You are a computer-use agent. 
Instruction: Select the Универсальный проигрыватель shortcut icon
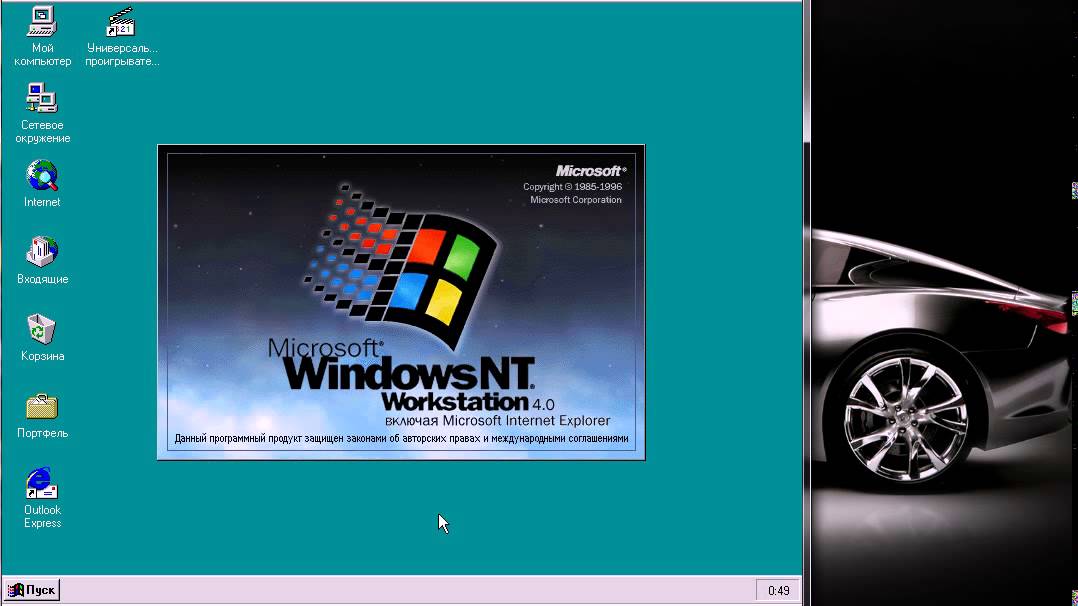pos(121,21)
